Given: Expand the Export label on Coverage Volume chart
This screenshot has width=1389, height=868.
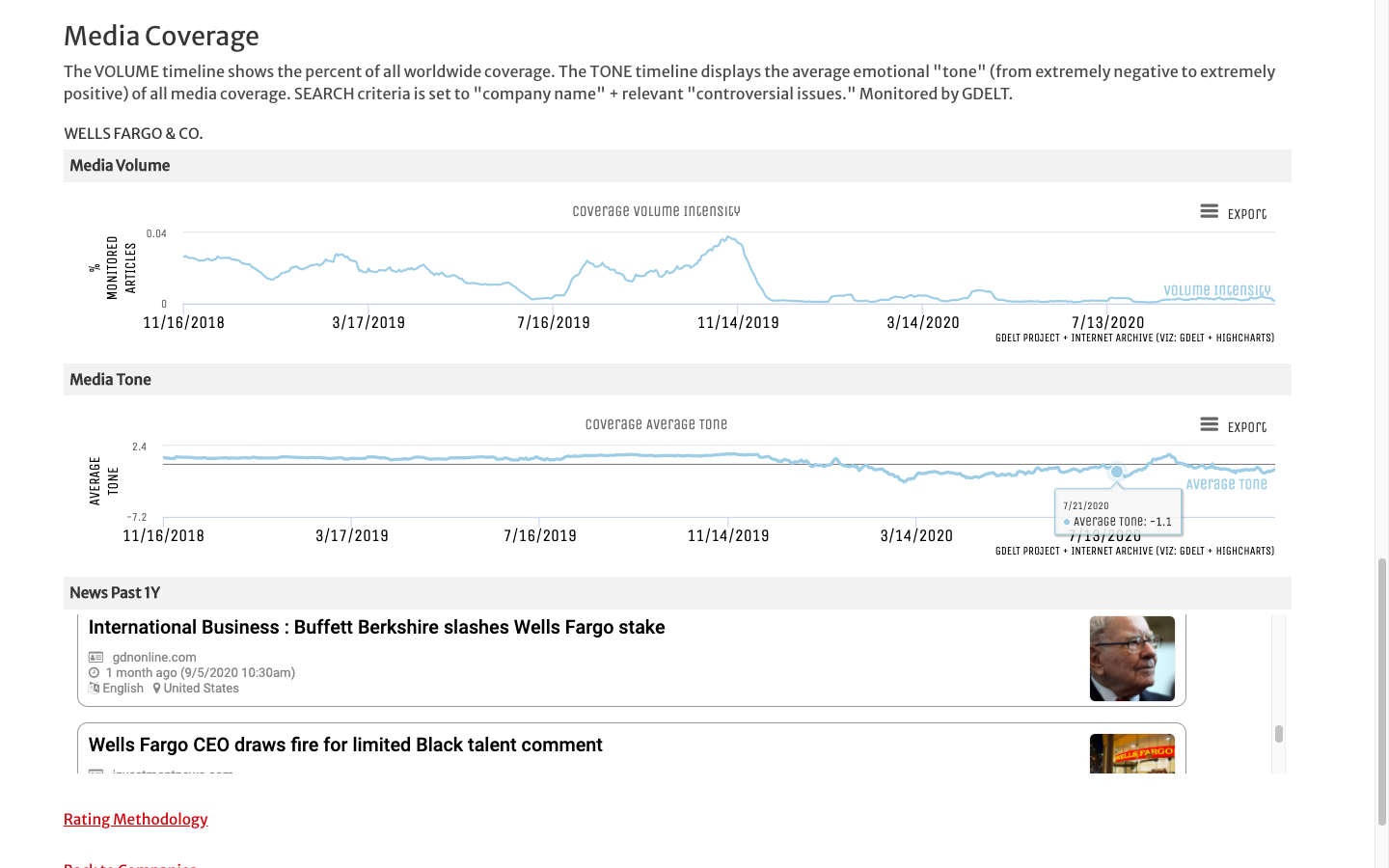Looking at the screenshot, I should coord(1247,214).
